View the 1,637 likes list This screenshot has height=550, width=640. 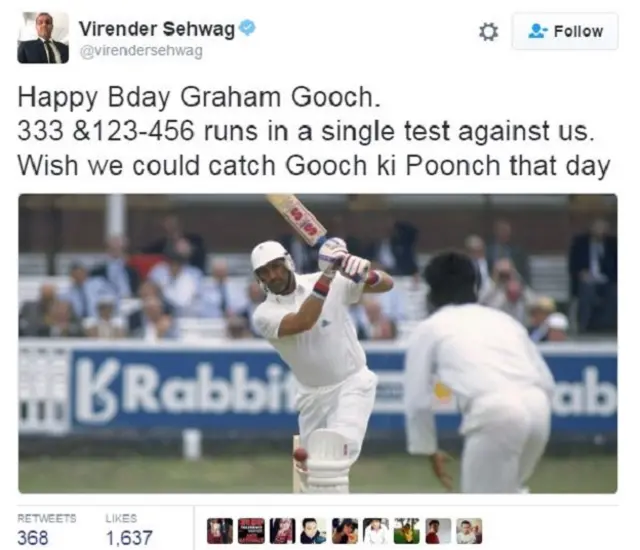click(129, 531)
